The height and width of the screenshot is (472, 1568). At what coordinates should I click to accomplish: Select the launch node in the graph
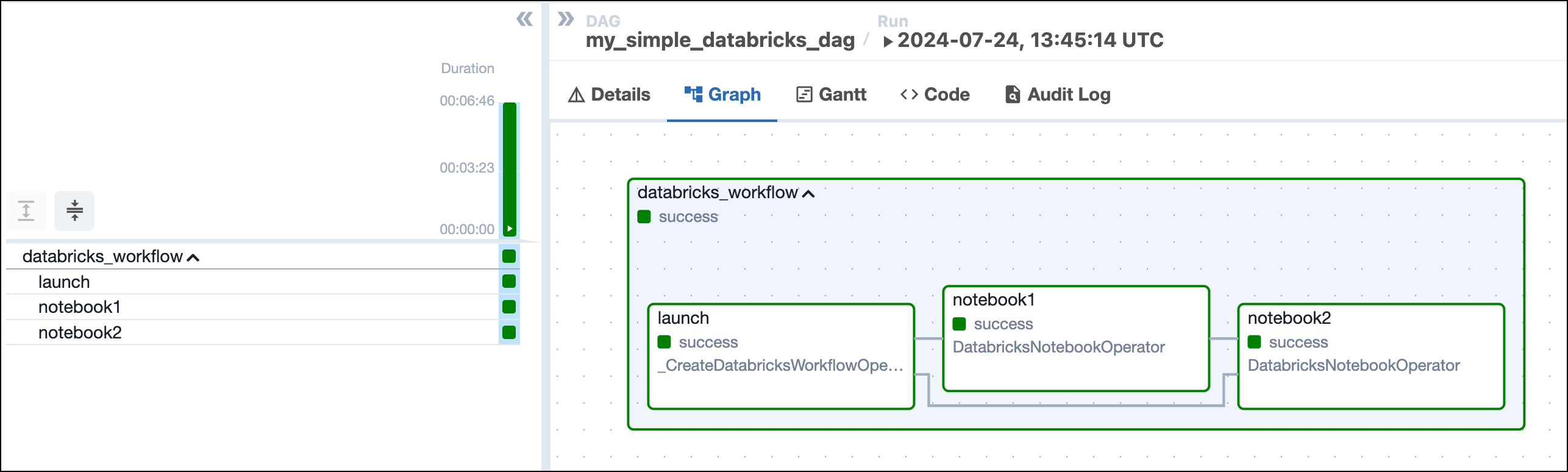(x=781, y=356)
